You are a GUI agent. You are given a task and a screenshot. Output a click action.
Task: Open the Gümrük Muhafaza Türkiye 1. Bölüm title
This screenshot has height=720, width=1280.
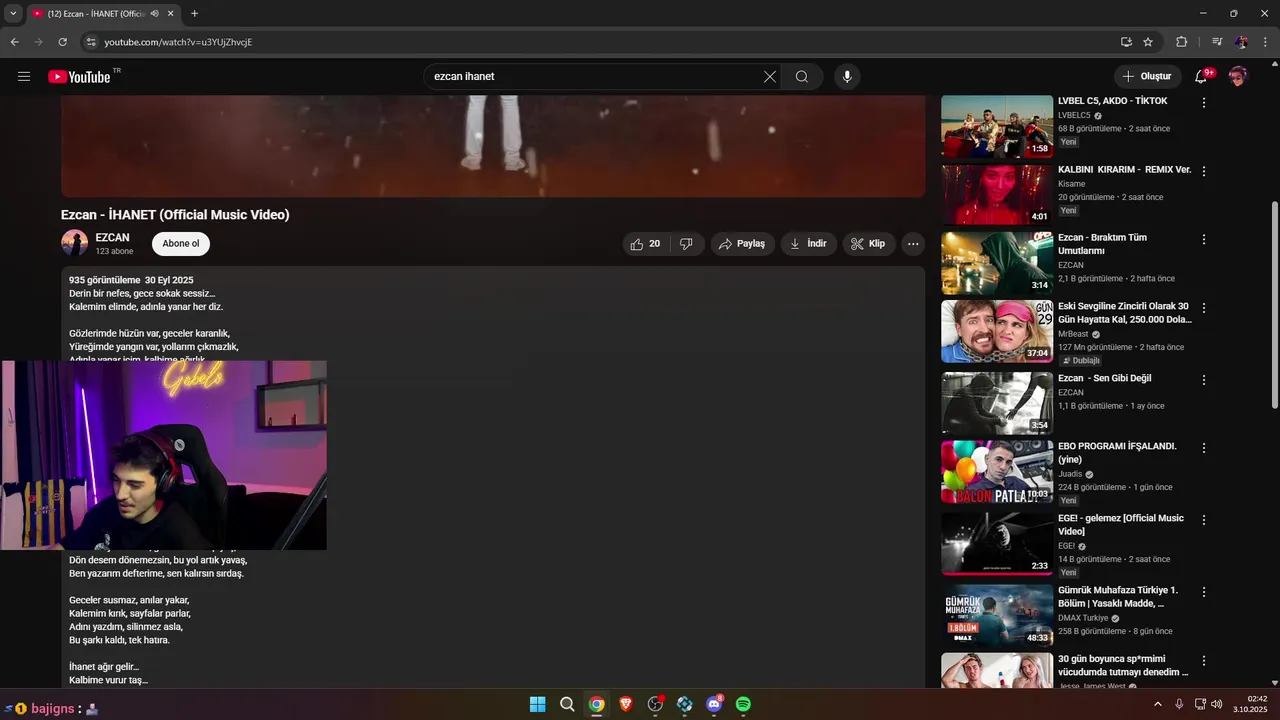[x=1118, y=597]
